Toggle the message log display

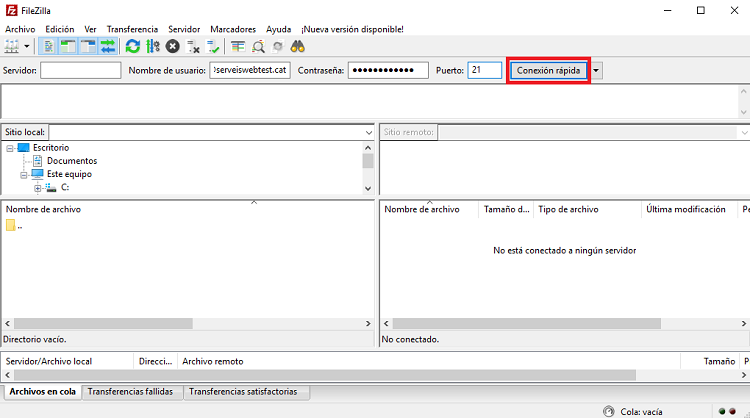tap(48, 46)
